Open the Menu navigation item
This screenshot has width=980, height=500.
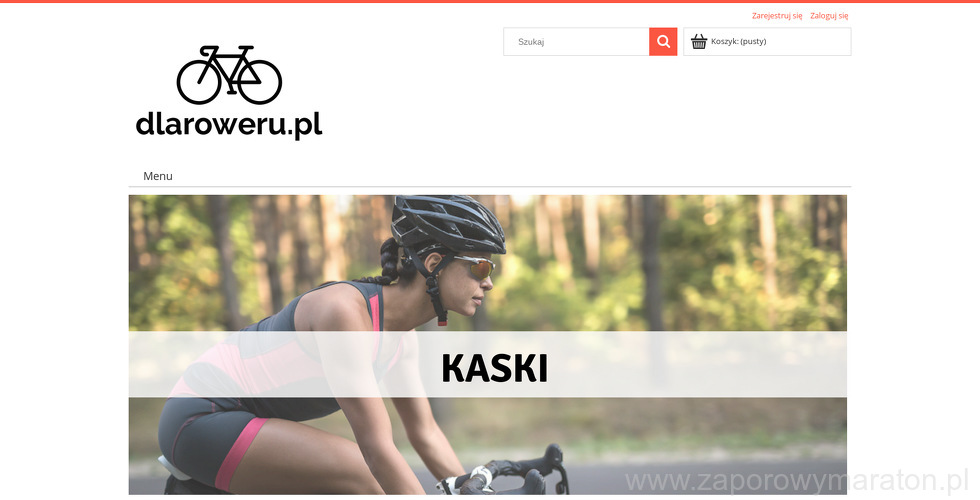(x=158, y=176)
